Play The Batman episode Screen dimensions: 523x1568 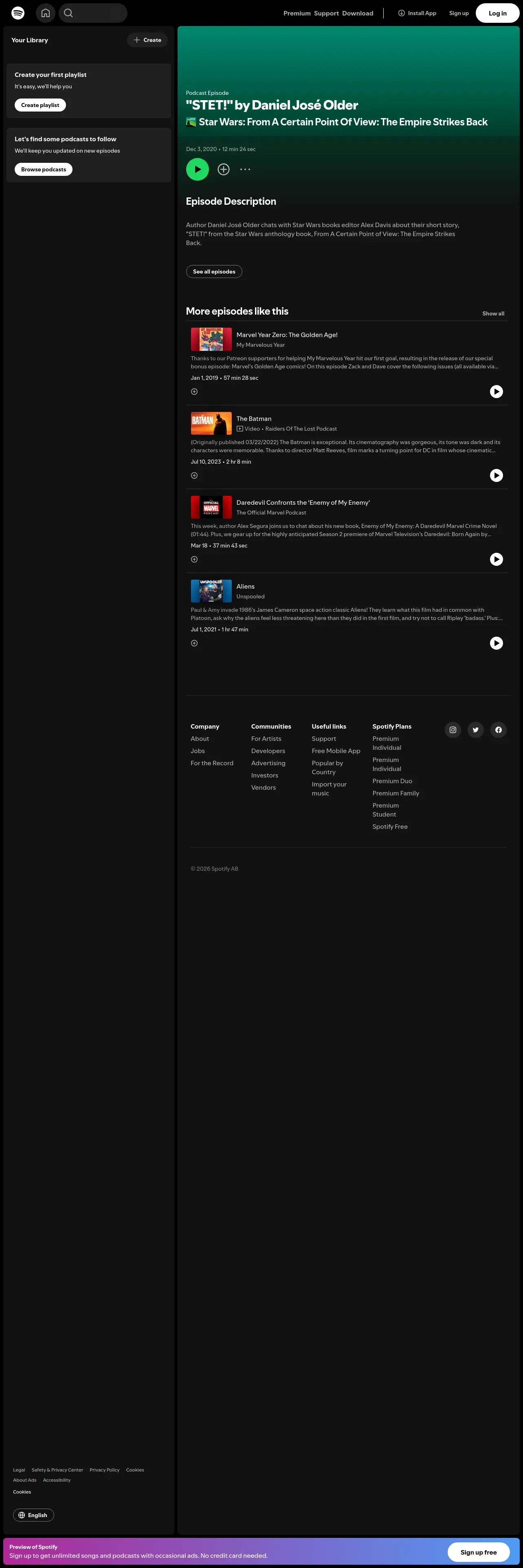(497, 475)
